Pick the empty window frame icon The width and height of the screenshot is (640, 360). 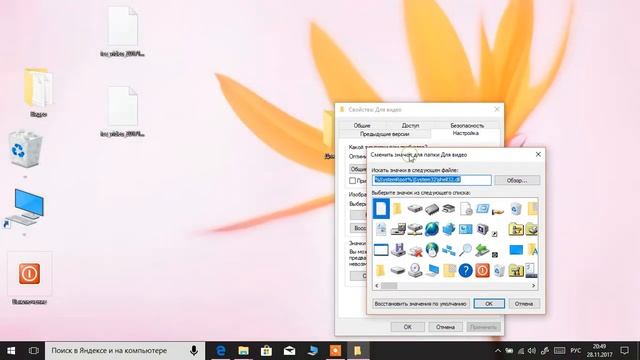point(381,250)
